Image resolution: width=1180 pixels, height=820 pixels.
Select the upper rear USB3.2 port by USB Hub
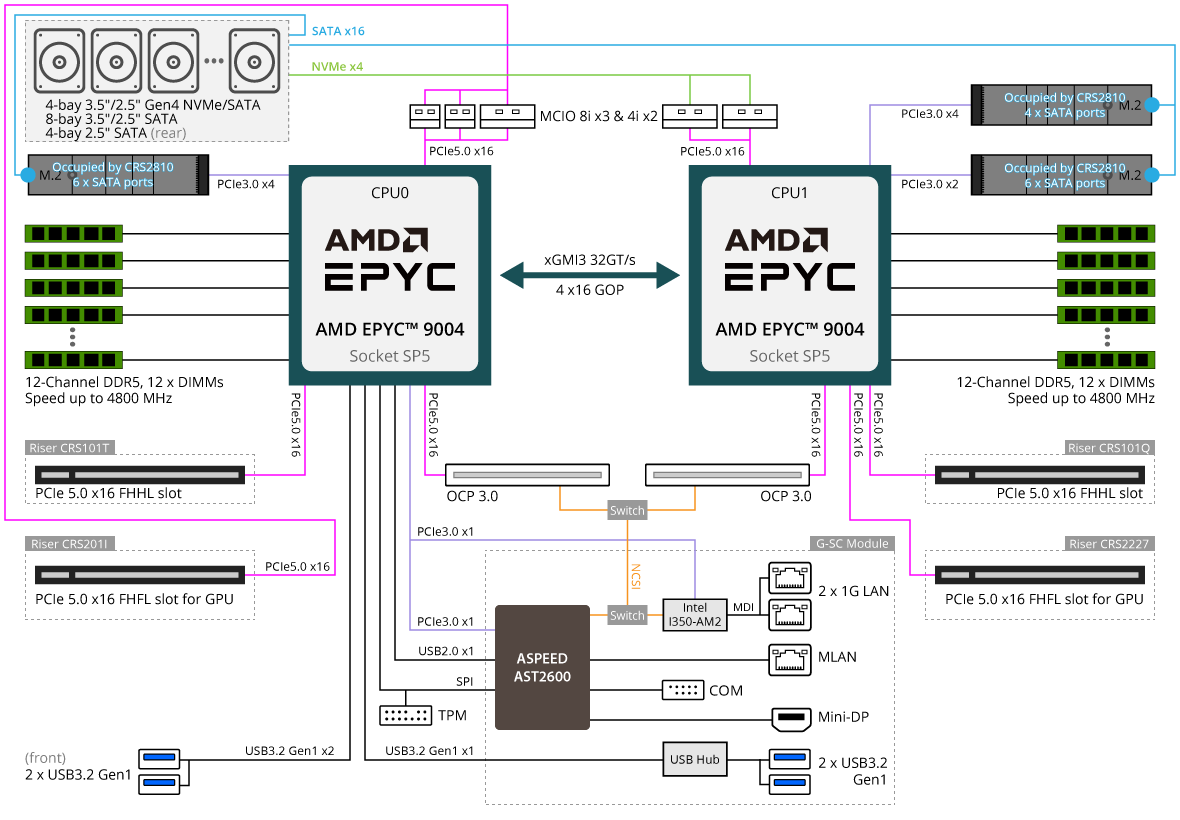(789, 757)
